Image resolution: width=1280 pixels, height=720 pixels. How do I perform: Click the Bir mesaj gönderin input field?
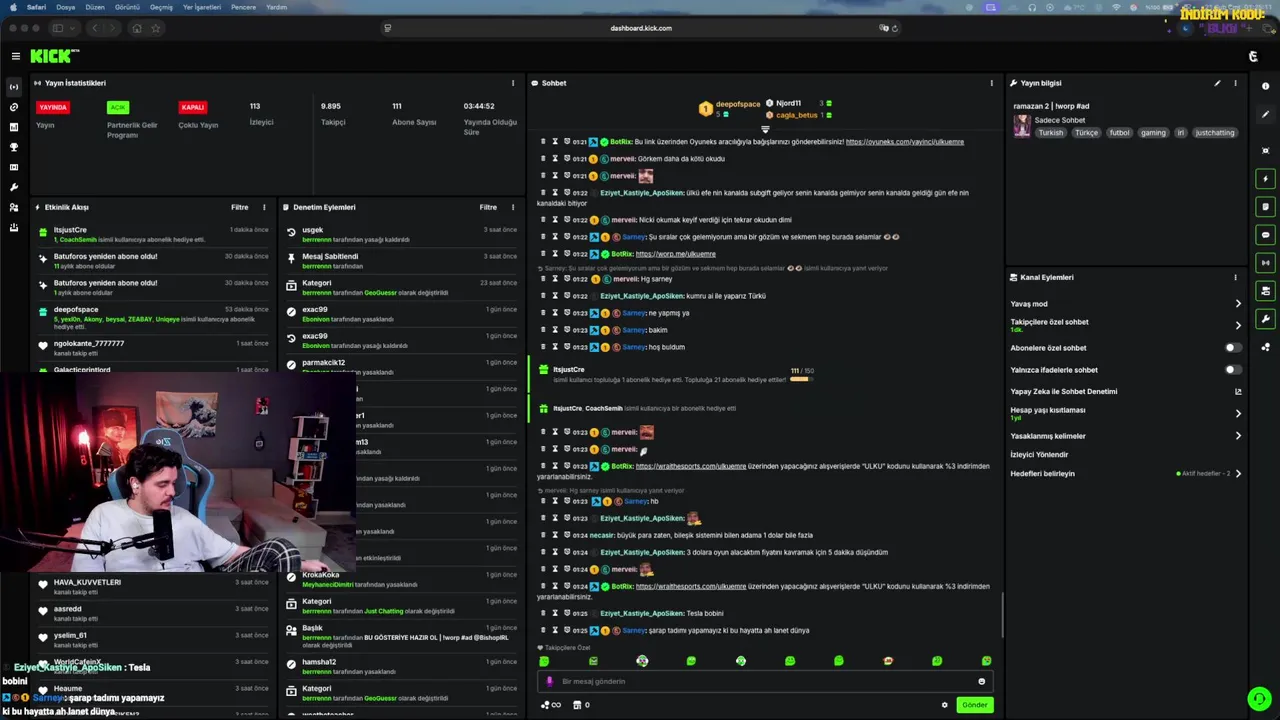[765, 682]
